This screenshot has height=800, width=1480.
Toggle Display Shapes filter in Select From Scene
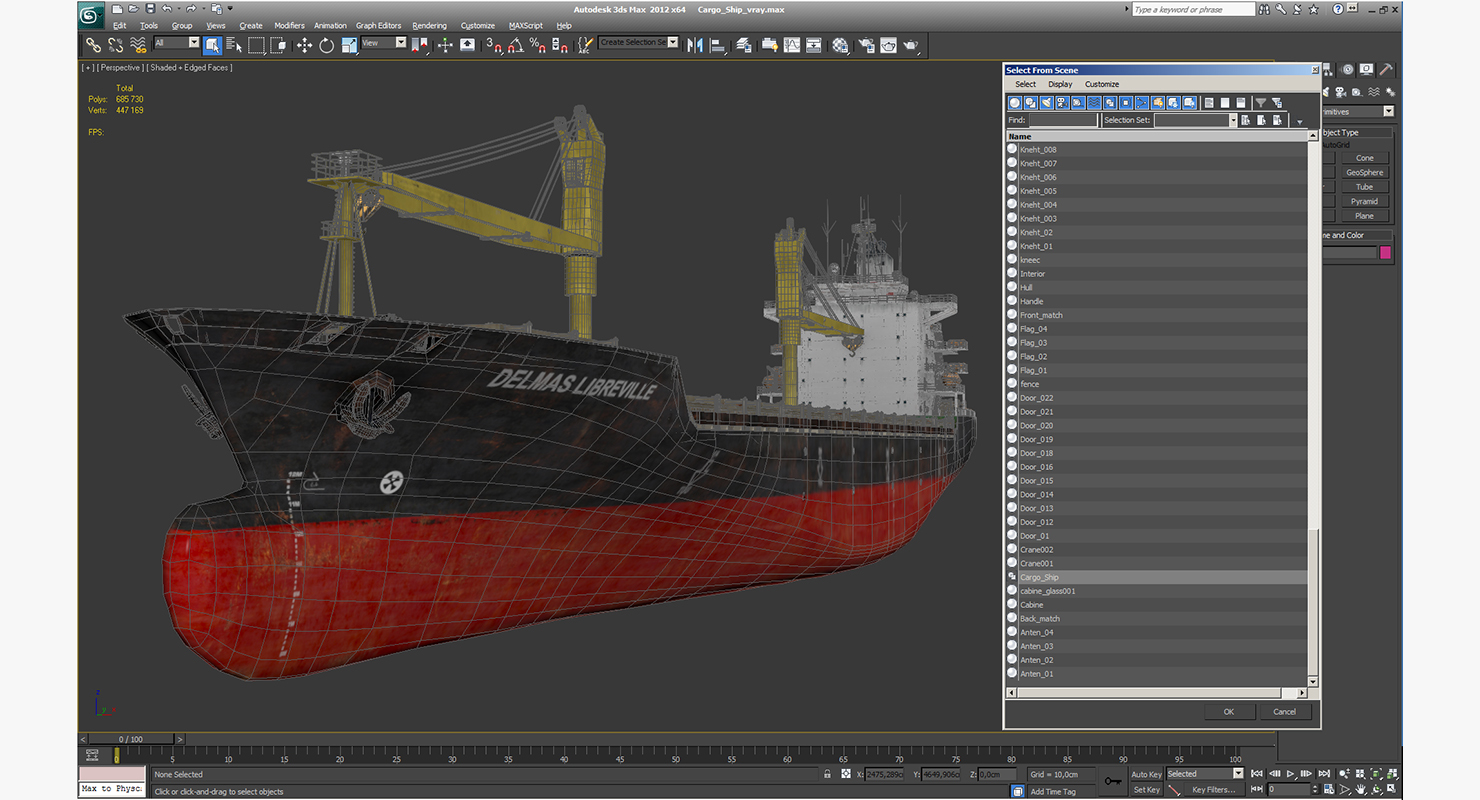pyautogui.click(x=1031, y=102)
